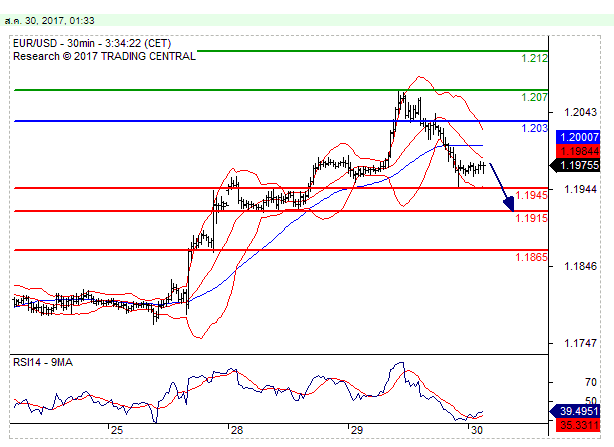
Task: Click the red RSI value tag 35.3311
Action: point(578,425)
